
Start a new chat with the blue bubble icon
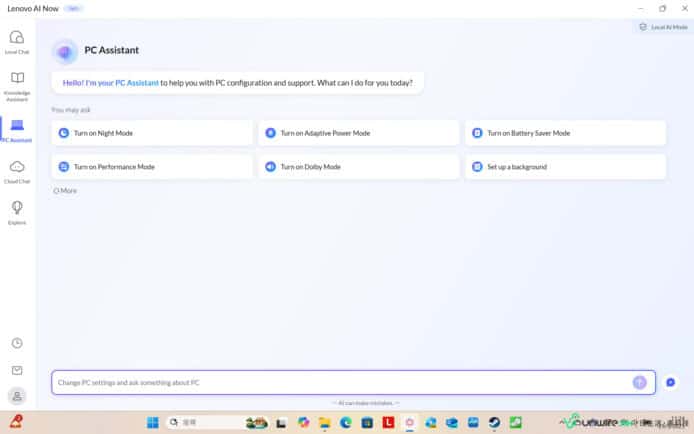coord(671,382)
